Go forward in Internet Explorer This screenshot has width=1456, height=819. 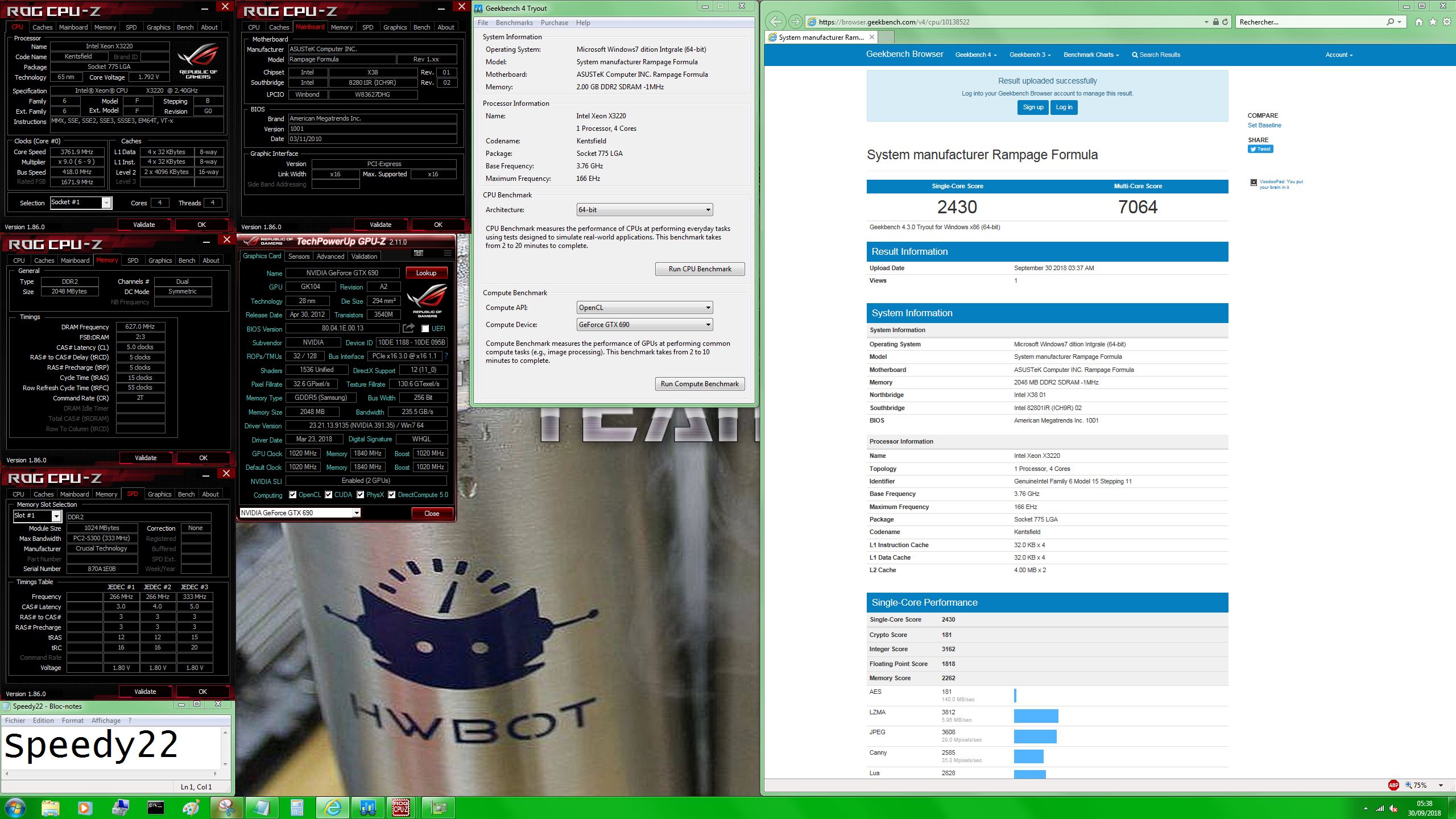[796, 22]
